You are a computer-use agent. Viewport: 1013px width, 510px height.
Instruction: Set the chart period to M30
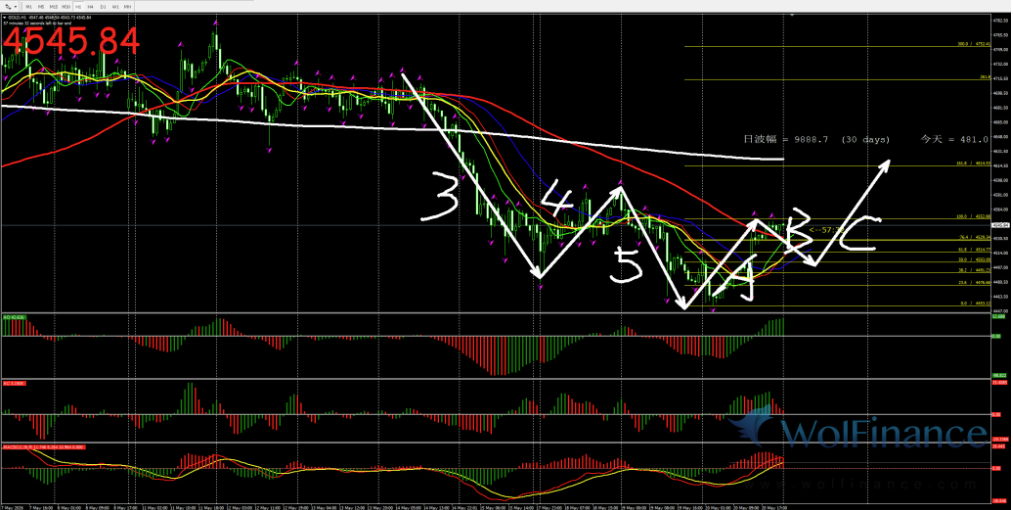click(66, 6)
